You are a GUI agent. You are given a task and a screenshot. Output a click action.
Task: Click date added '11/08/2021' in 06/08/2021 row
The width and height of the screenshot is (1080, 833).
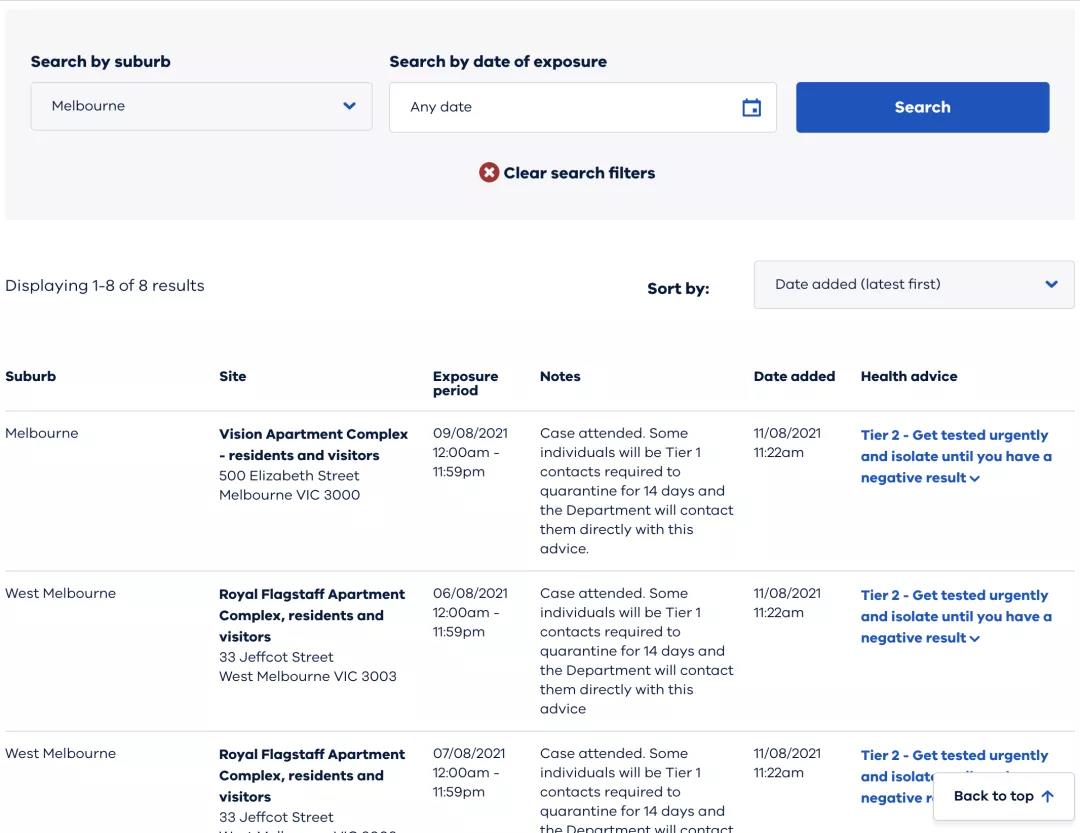pos(787,593)
